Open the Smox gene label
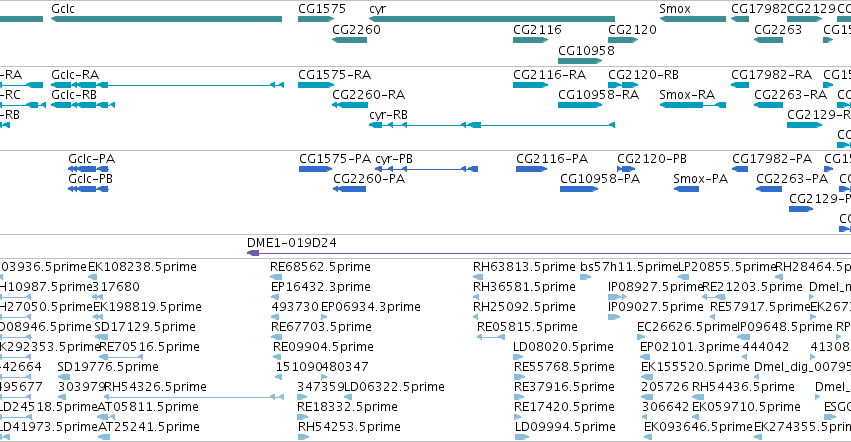 (x=675, y=9)
